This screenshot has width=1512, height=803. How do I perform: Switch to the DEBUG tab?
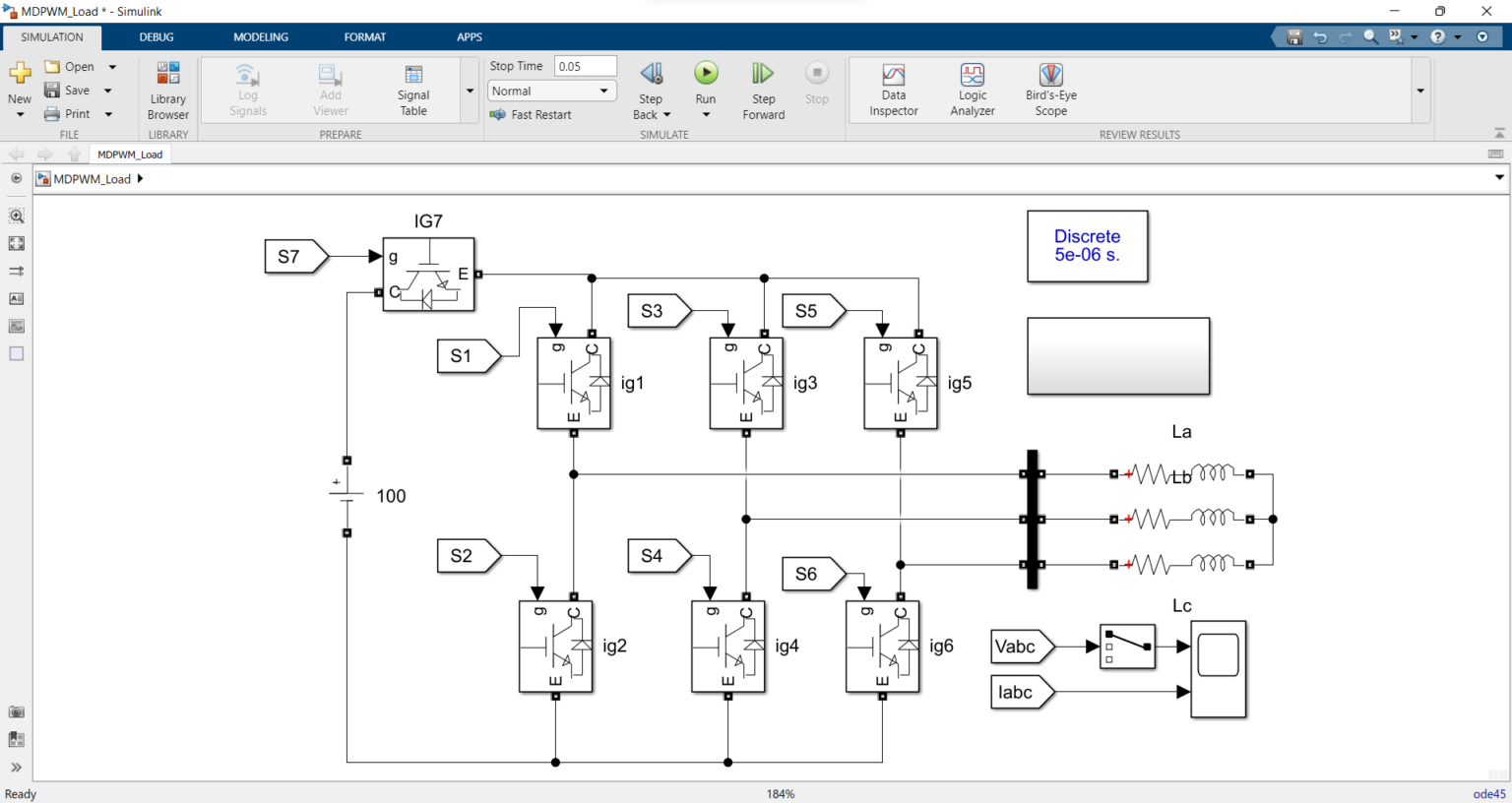click(157, 37)
